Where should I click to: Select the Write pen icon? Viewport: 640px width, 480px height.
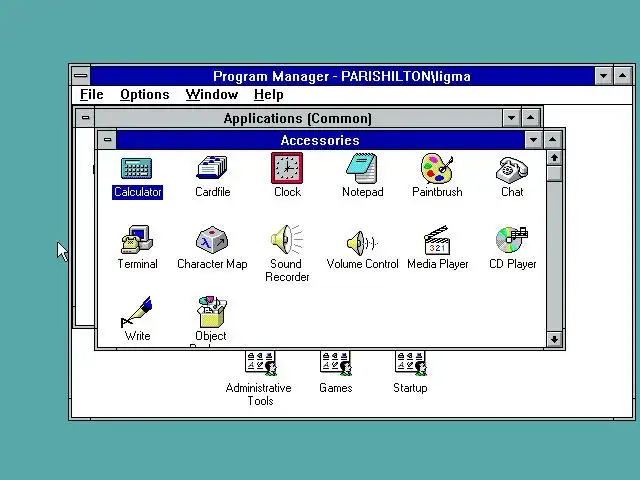(x=137, y=312)
